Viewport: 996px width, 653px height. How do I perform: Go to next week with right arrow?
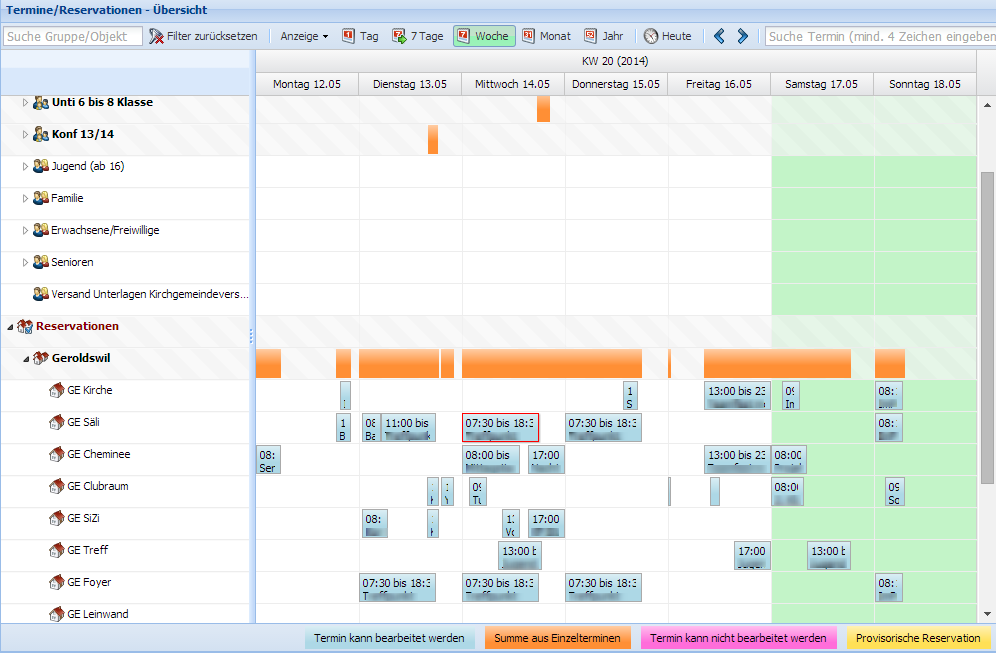click(743, 36)
